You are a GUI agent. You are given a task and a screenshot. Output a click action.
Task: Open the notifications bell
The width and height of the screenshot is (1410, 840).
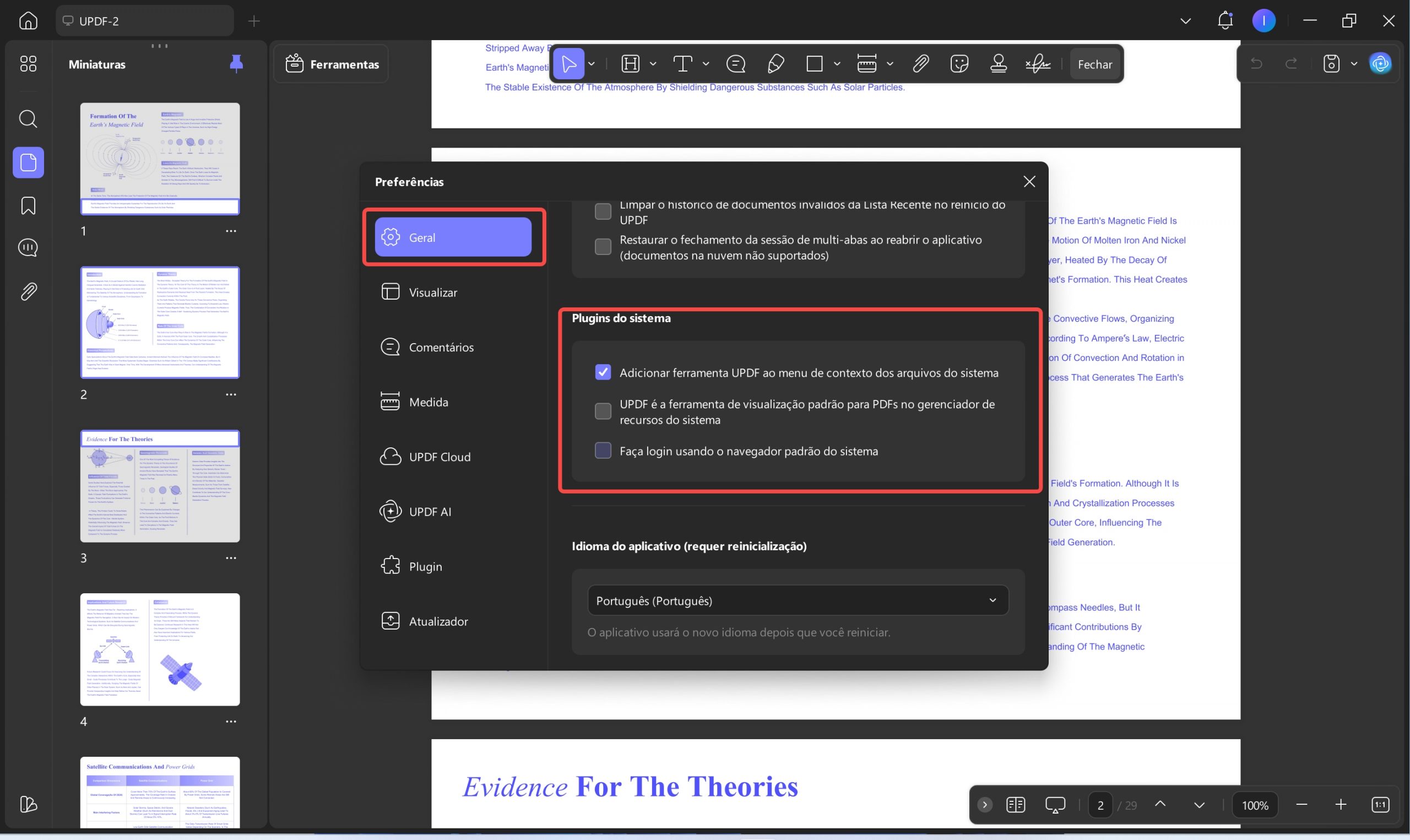pos(1225,21)
